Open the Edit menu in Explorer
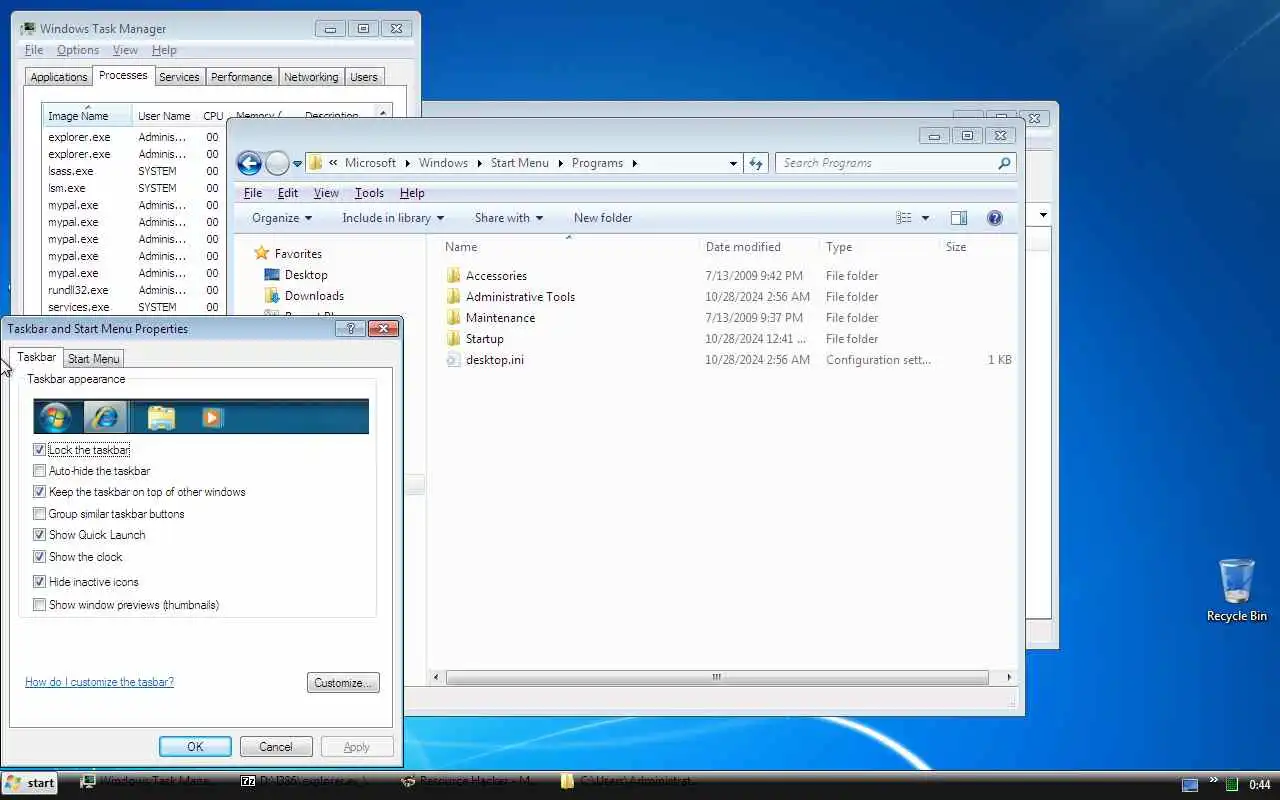Image resolution: width=1280 pixels, height=800 pixels. coord(288,193)
